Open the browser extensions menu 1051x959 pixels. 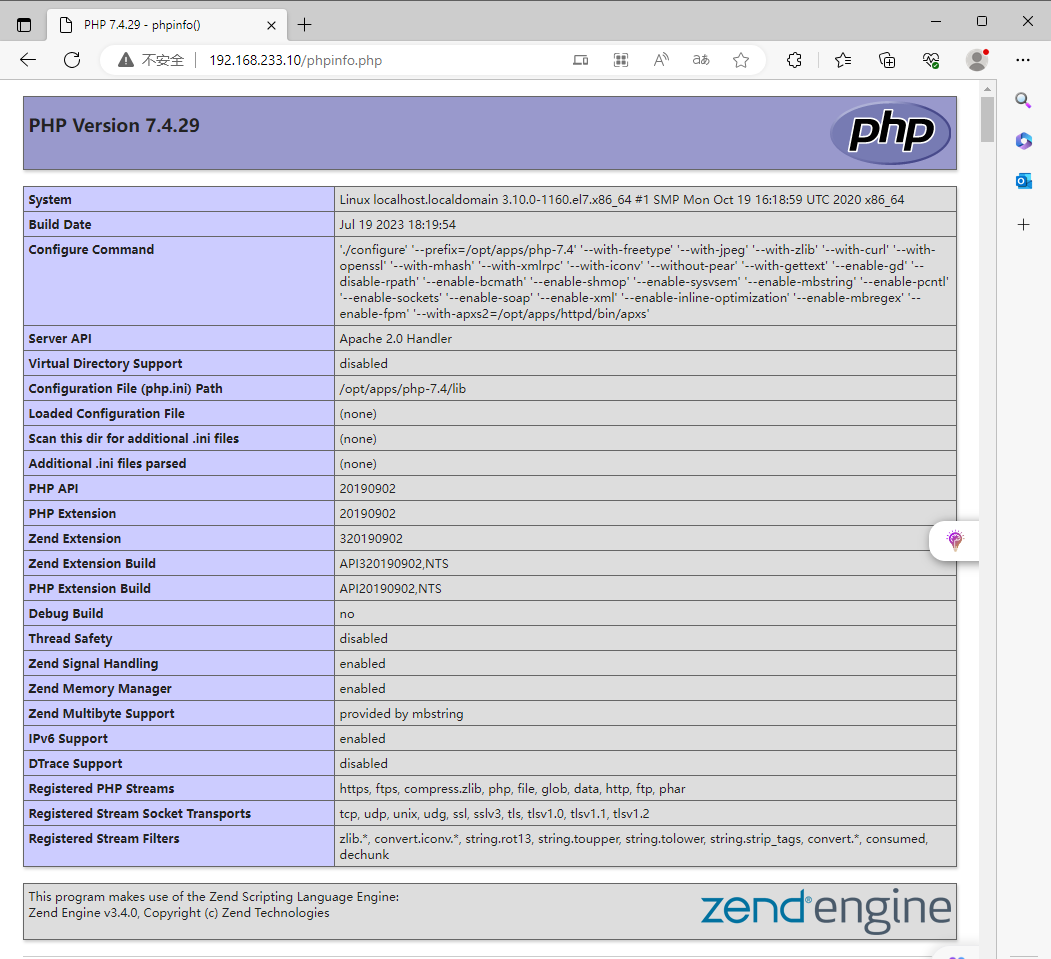tap(794, 60)
